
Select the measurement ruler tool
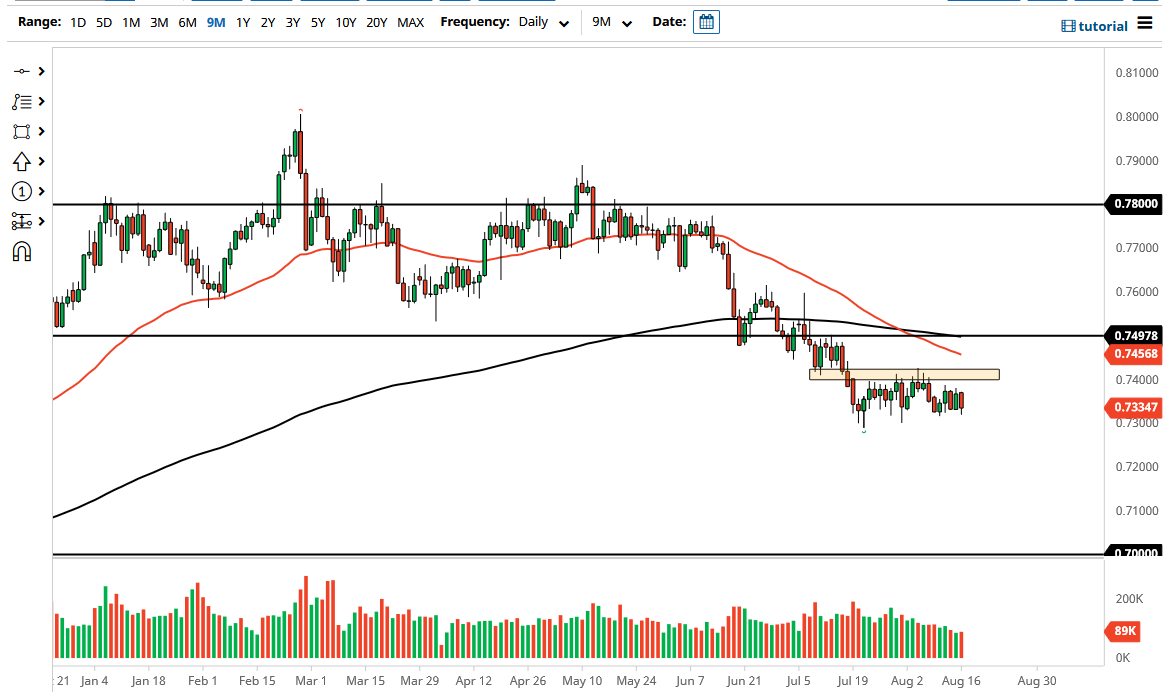coord(22,221)
